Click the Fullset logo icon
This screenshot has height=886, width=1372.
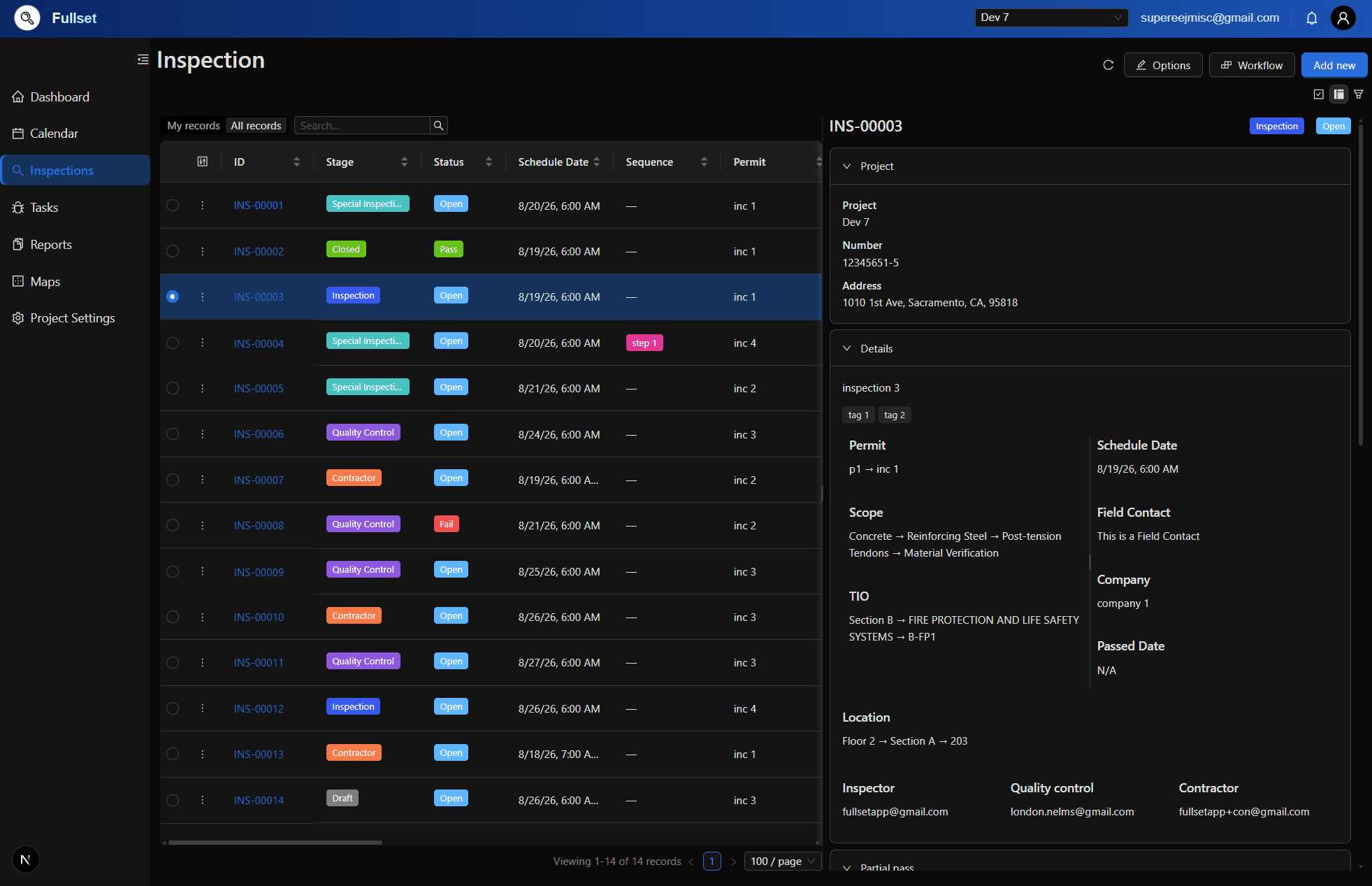pyautogui.click(x=27, y=18)
